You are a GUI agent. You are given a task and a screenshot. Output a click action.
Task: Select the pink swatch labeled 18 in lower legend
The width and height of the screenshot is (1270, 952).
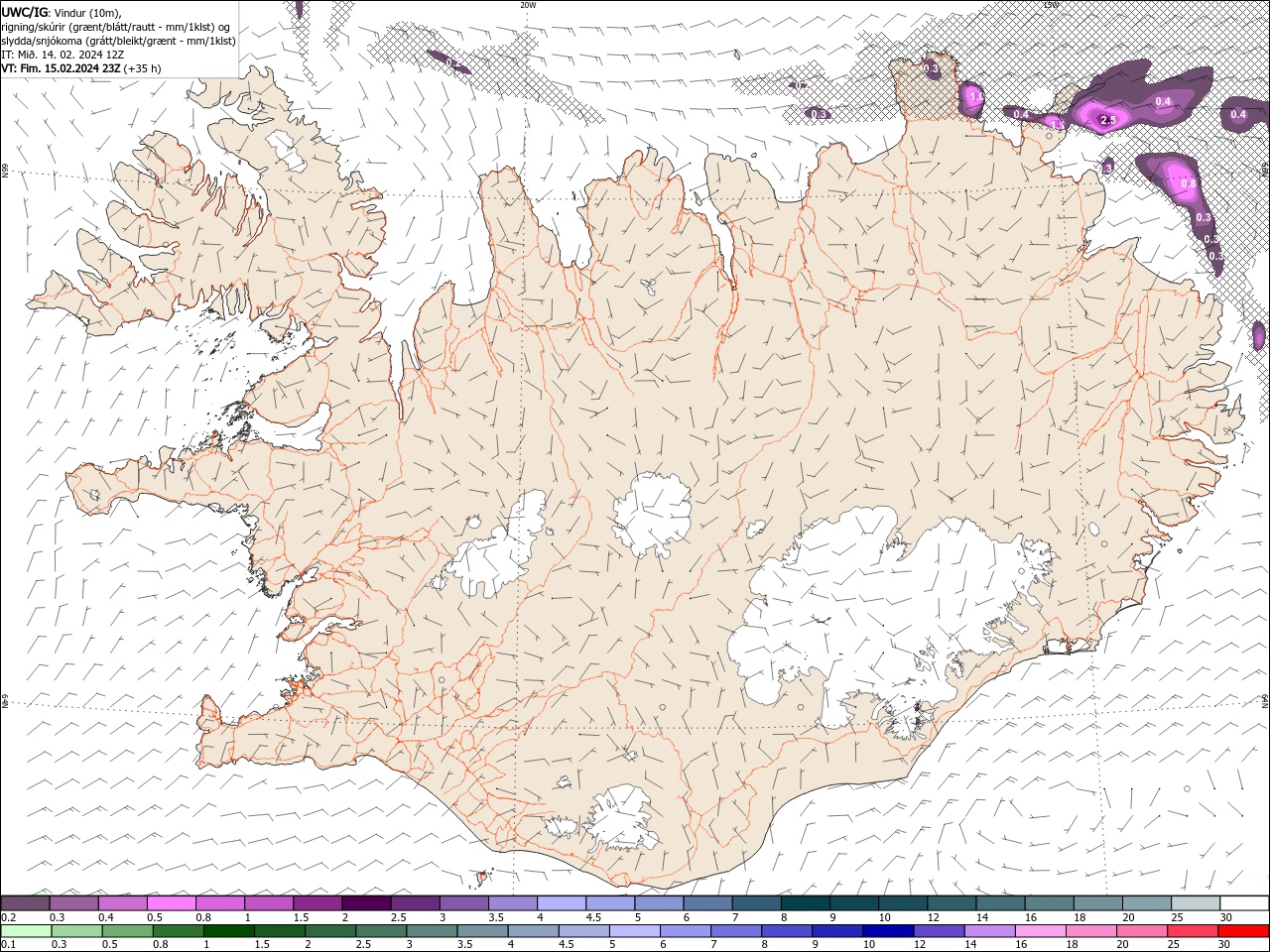click(1089, 931)
